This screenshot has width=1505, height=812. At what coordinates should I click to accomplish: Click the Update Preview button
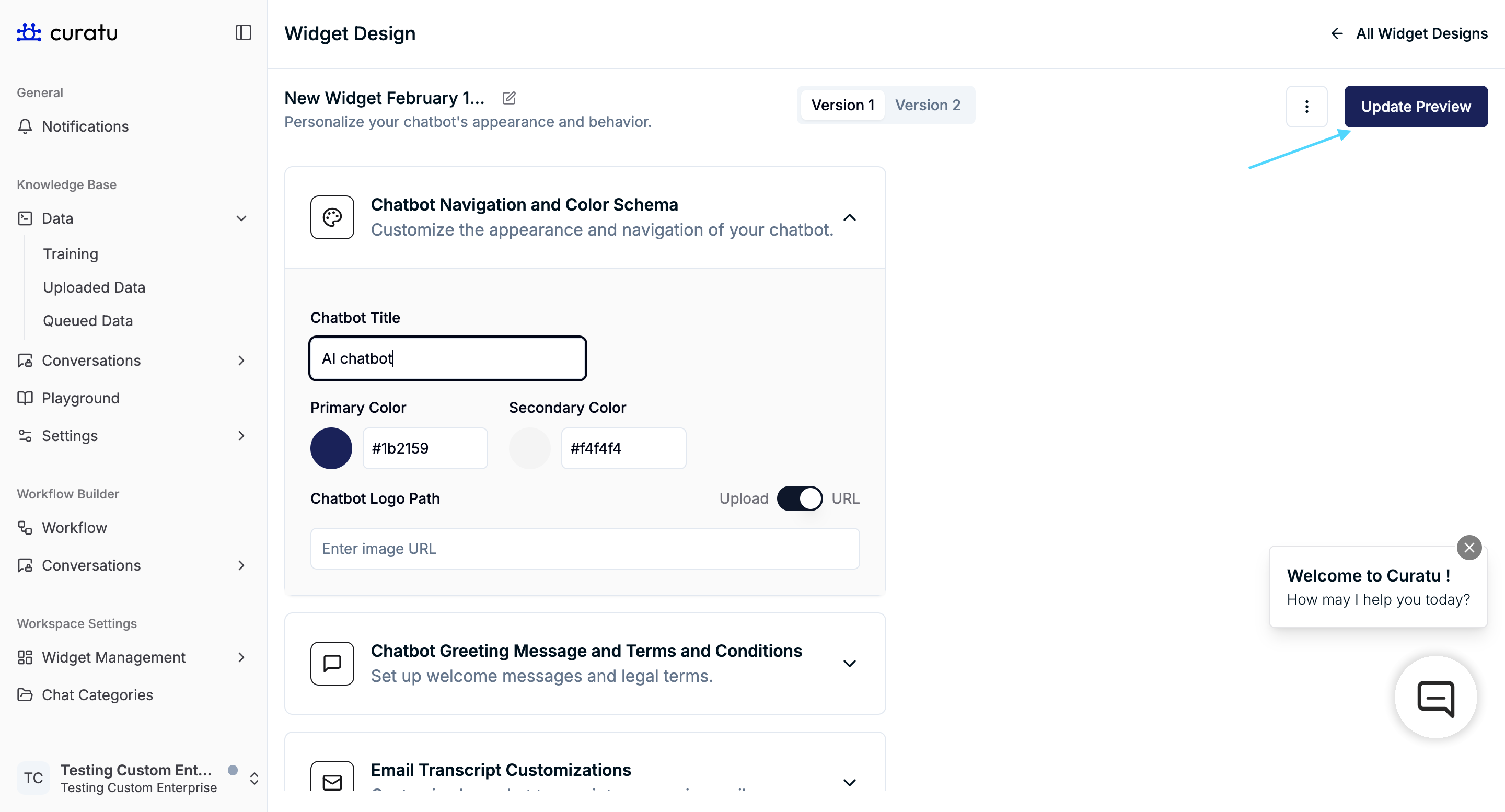1416,106
